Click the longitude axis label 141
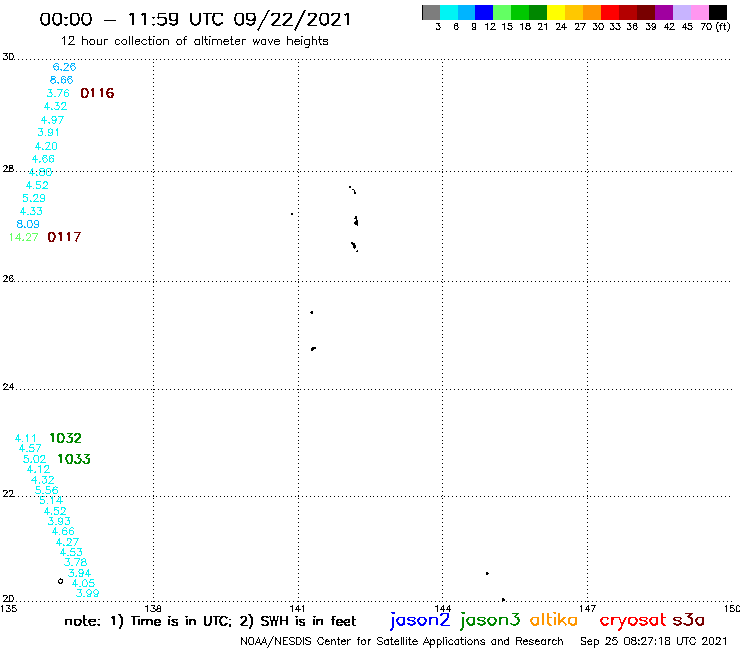 pyautogui.click(x=297, y=608)
